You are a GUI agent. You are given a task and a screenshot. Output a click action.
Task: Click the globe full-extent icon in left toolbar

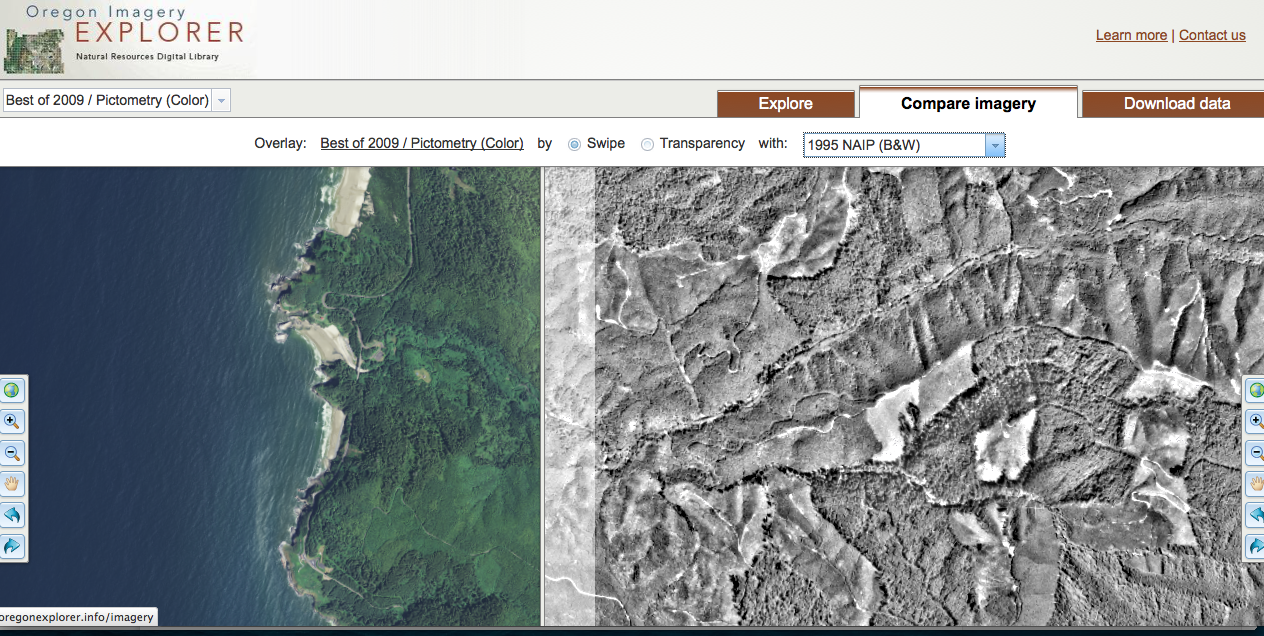(12, 390)
